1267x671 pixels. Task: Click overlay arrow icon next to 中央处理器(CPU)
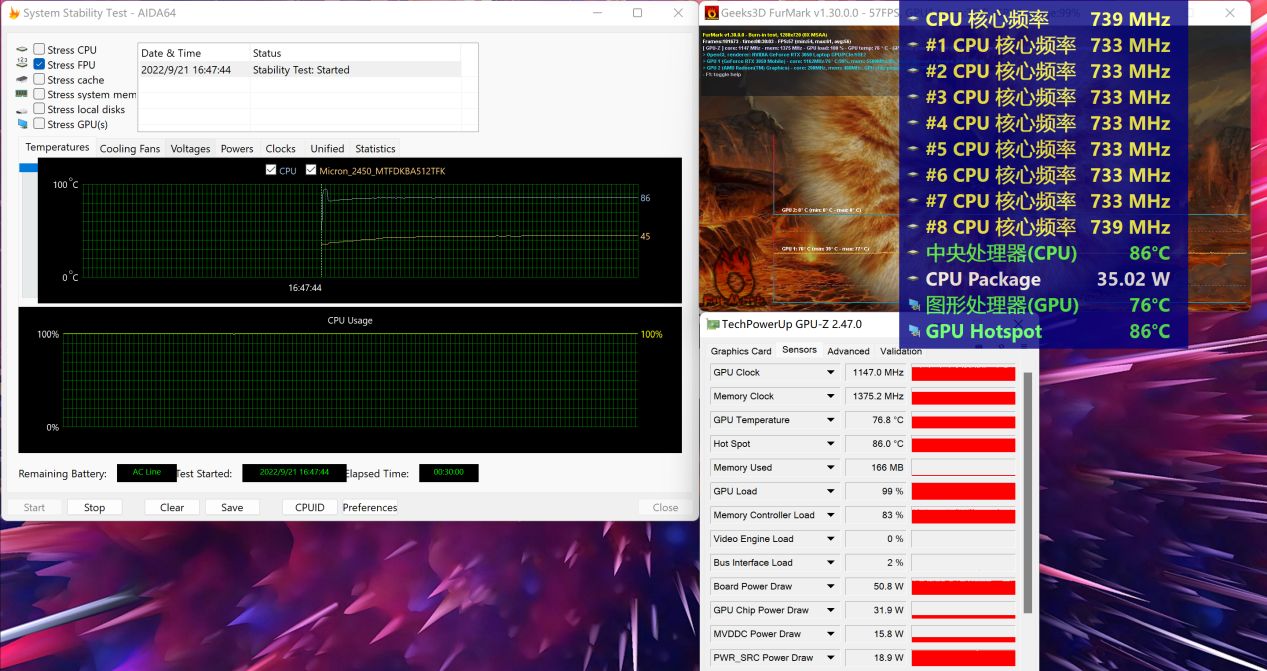coord(913,253)
